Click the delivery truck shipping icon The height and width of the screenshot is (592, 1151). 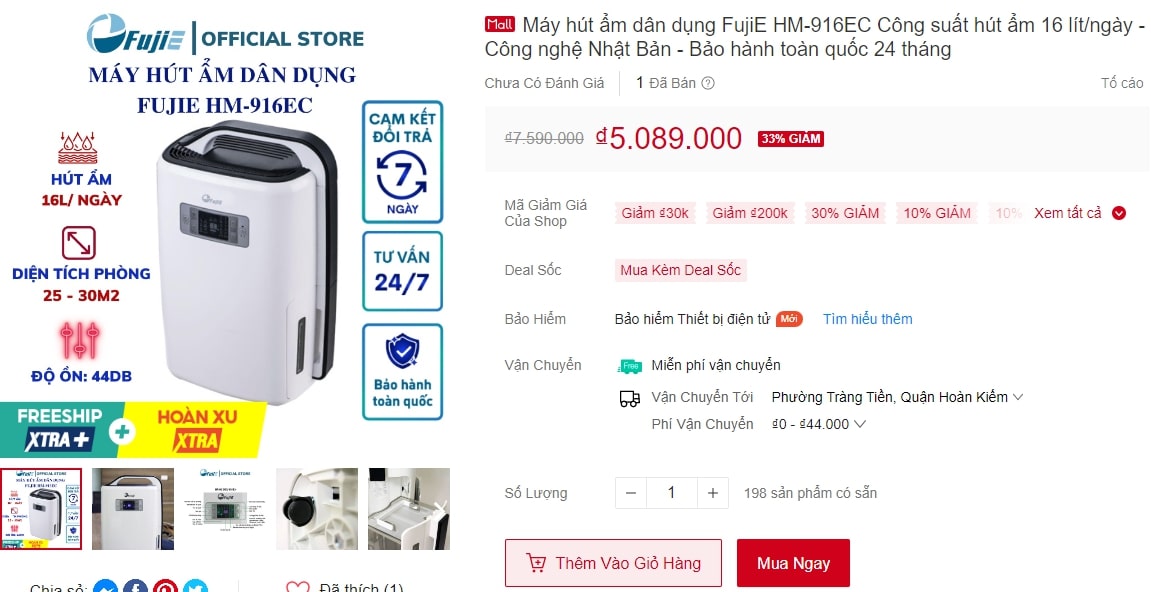point(630,398)
